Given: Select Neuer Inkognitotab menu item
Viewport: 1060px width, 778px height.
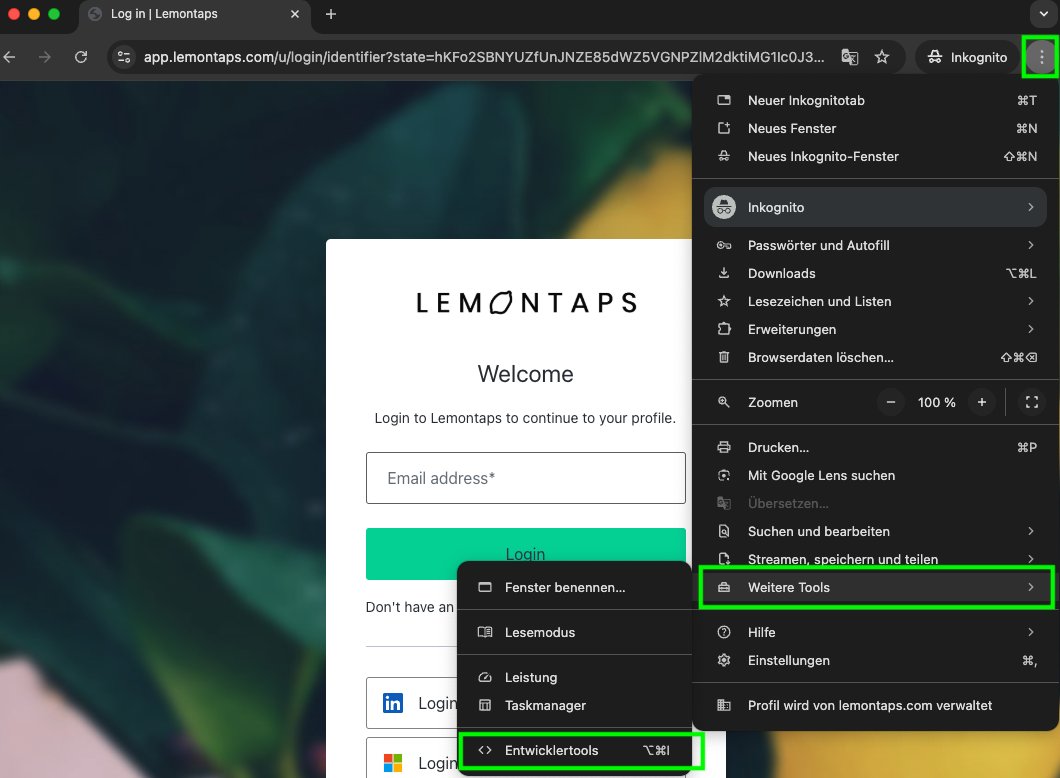Looking at the screenshot, I should 875,101.
